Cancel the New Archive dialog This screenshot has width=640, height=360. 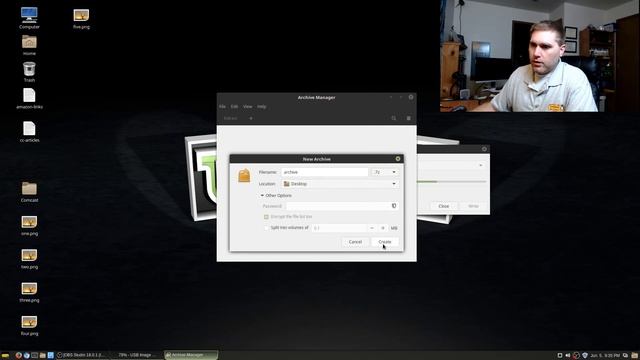[x=355, y=242]
